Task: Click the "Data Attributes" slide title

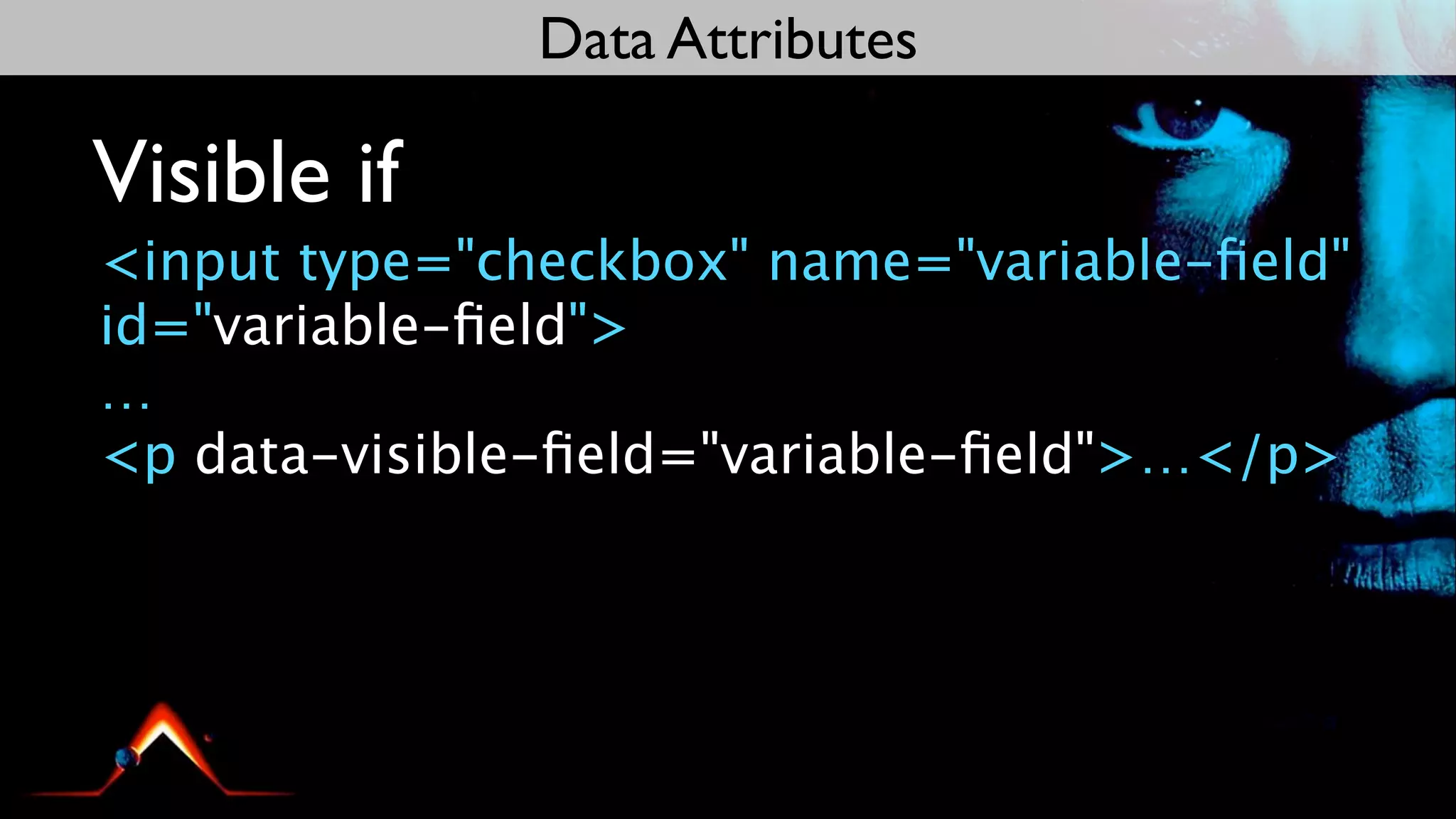Action: 728,38
